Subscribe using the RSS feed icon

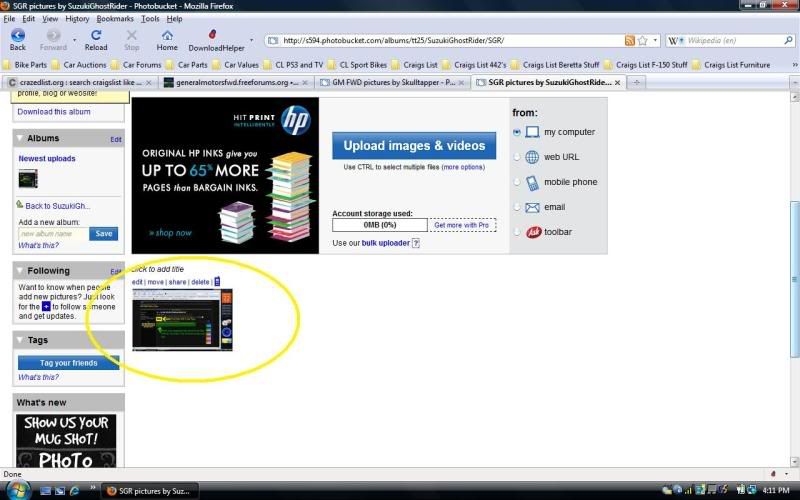coord(630,40)
